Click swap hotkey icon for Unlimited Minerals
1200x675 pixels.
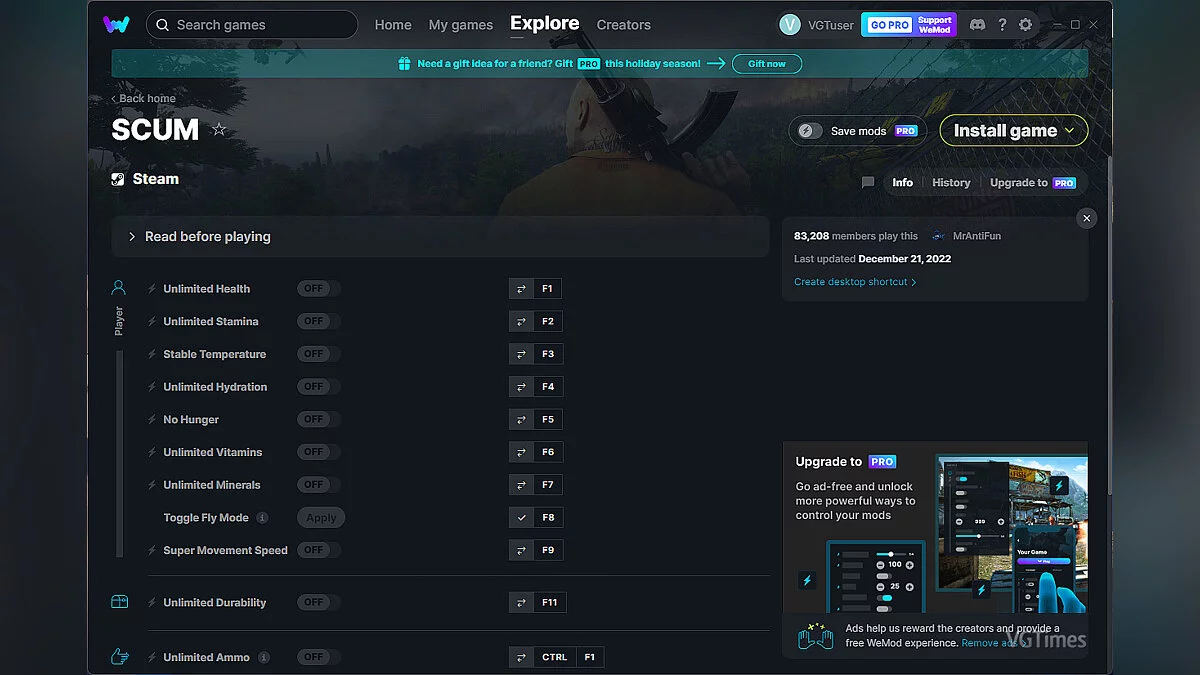coord(521,485)
